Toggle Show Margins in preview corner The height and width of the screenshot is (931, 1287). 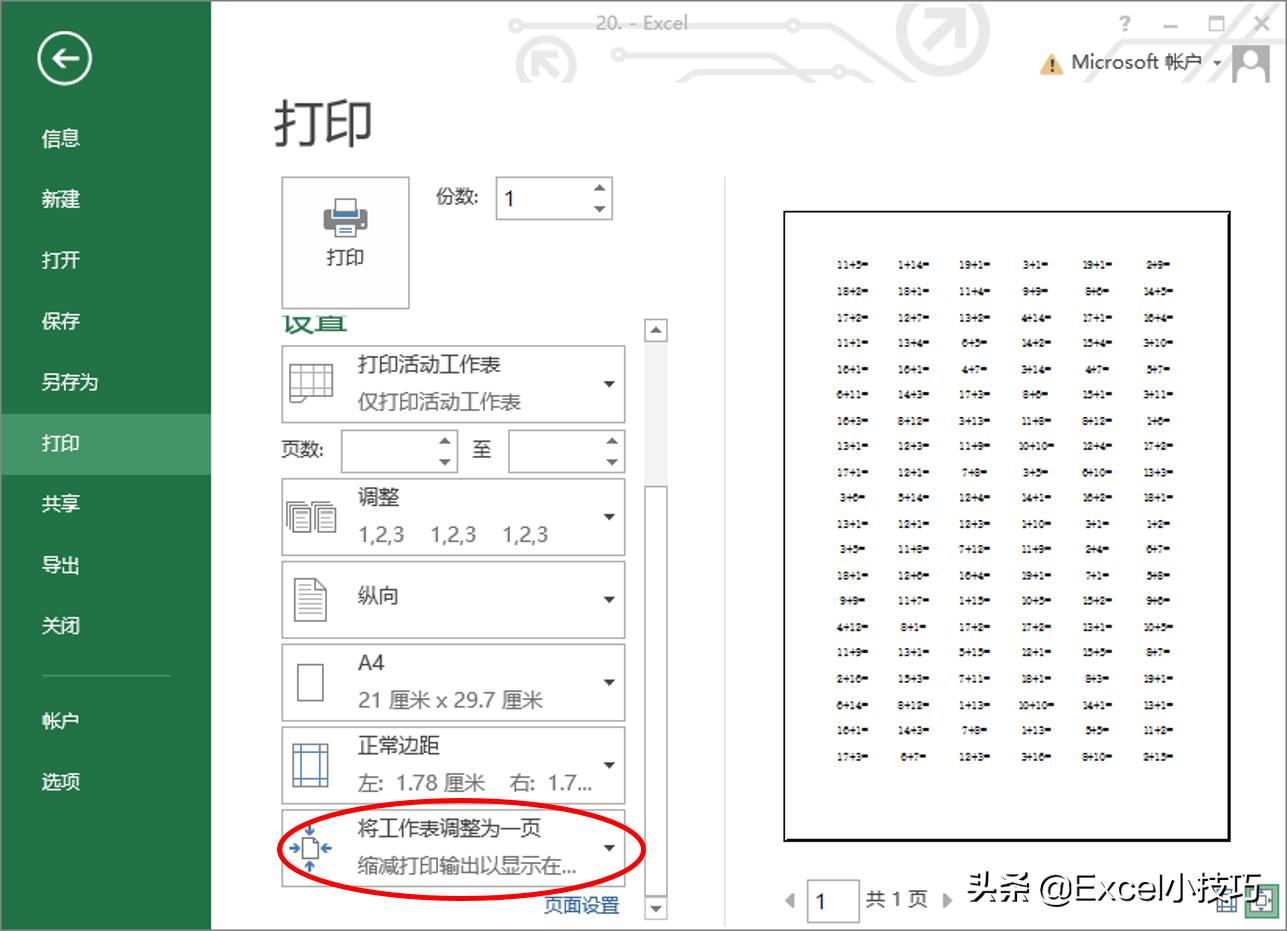[x=1227, y=900]
